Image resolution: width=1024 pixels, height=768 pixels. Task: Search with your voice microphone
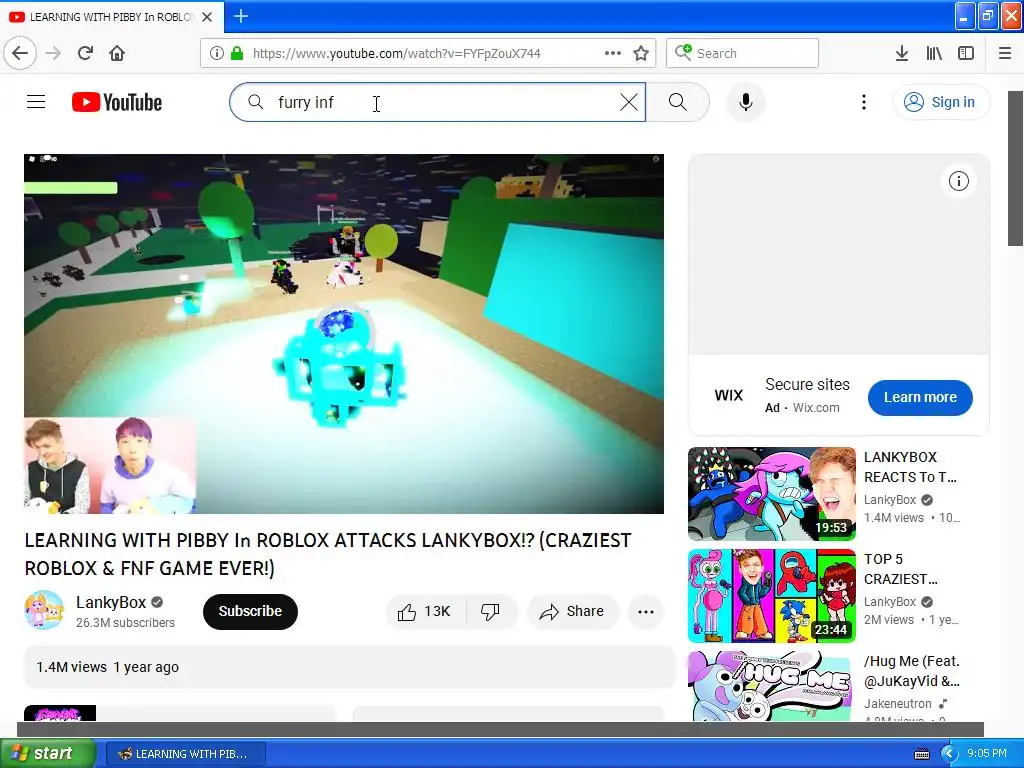746,102
